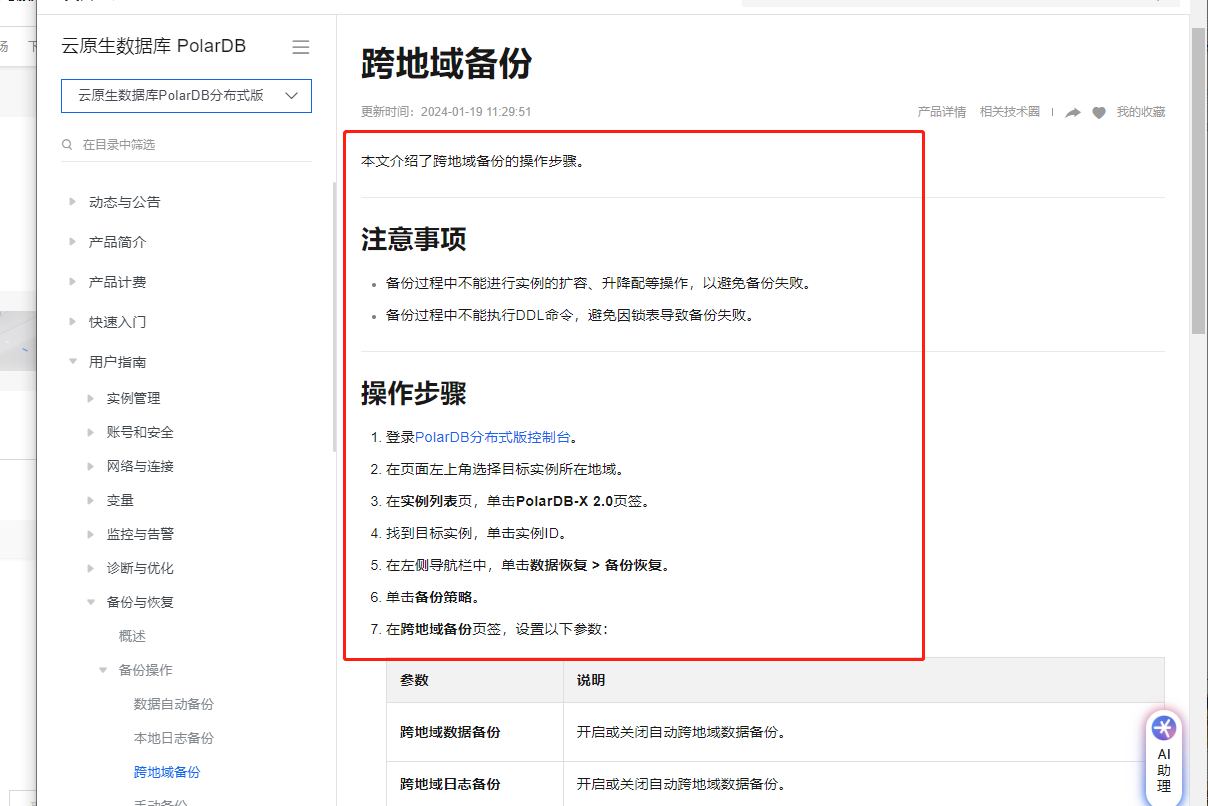Expand the 监控与告警 tree node
This screenshot has width=1208, height=806.
91,534
